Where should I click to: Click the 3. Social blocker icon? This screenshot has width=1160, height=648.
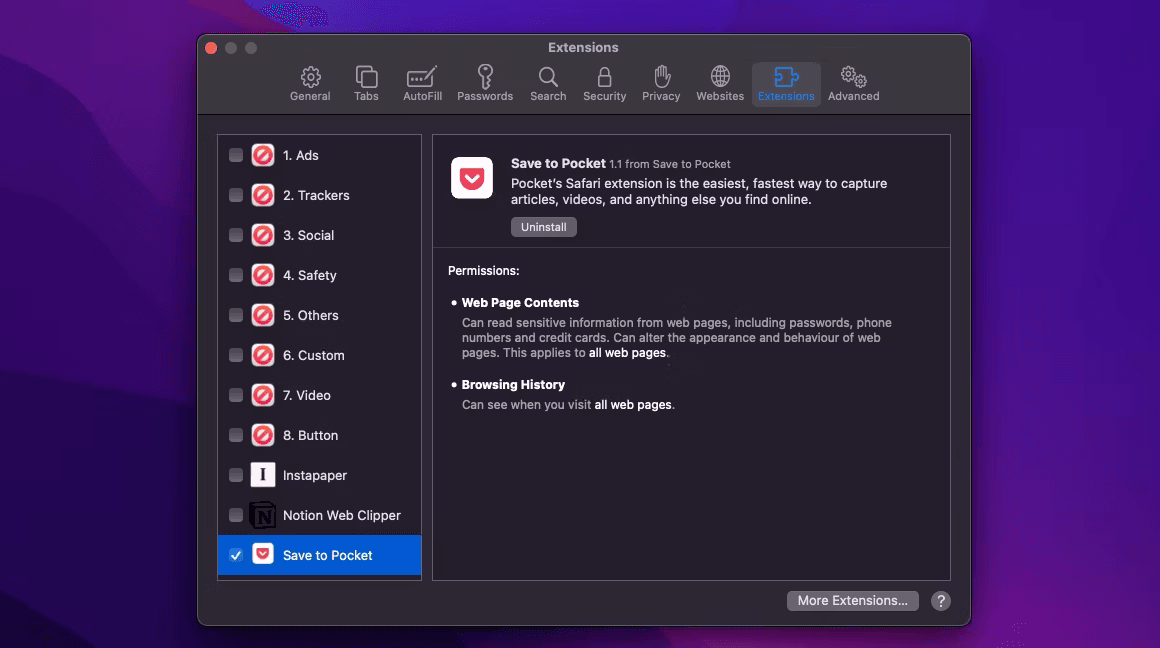tap(263, 235)
